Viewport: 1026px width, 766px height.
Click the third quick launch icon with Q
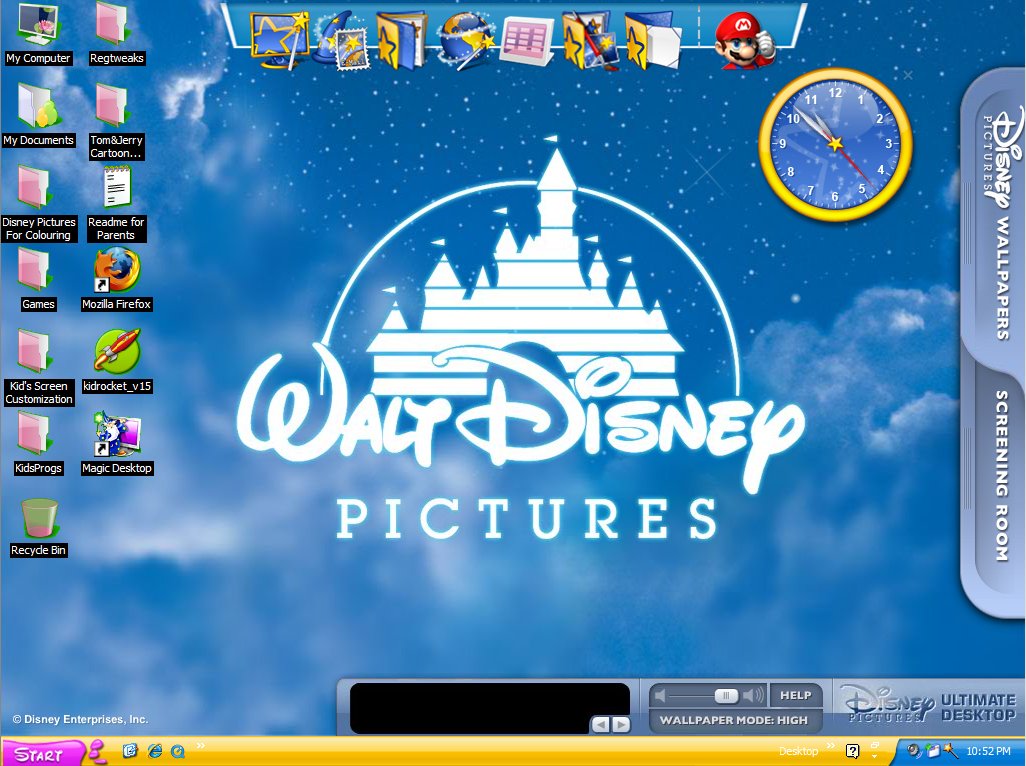tap(177, 751)
